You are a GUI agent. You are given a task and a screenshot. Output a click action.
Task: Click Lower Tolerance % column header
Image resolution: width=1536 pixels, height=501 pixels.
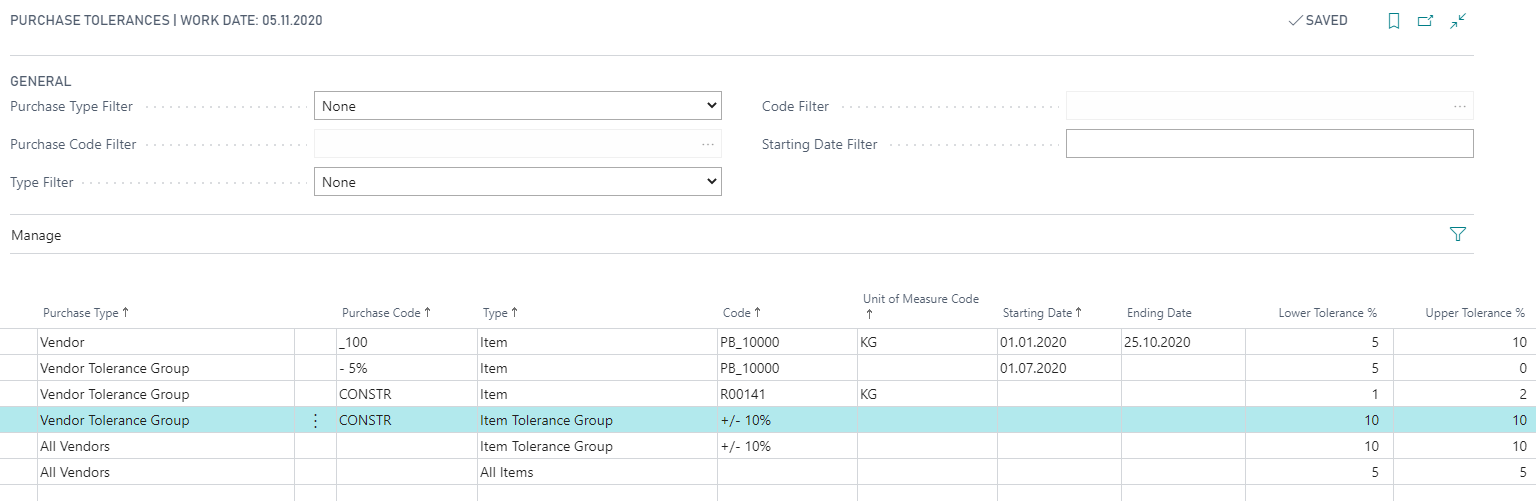point(1327,313)
